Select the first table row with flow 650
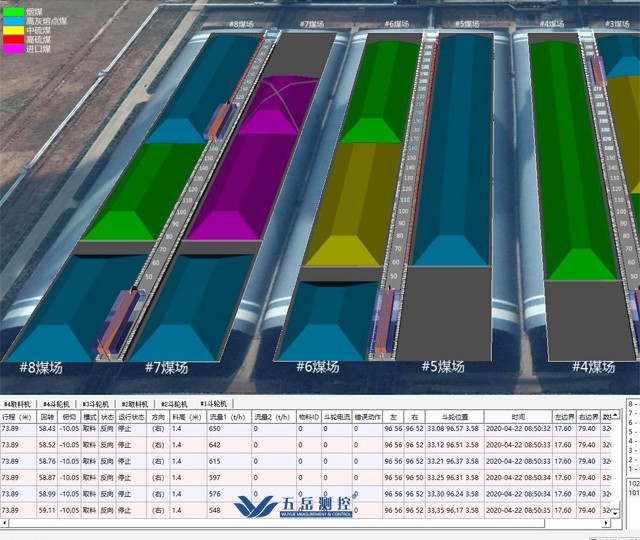 [300, 429]
